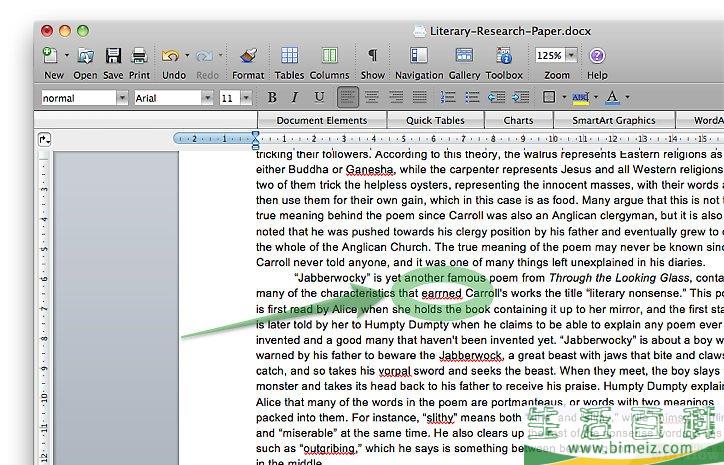Screen dimensions: 724x465
Task: Click the font size box showing 11
Action: pyautogui.click(x=230, y=98)
